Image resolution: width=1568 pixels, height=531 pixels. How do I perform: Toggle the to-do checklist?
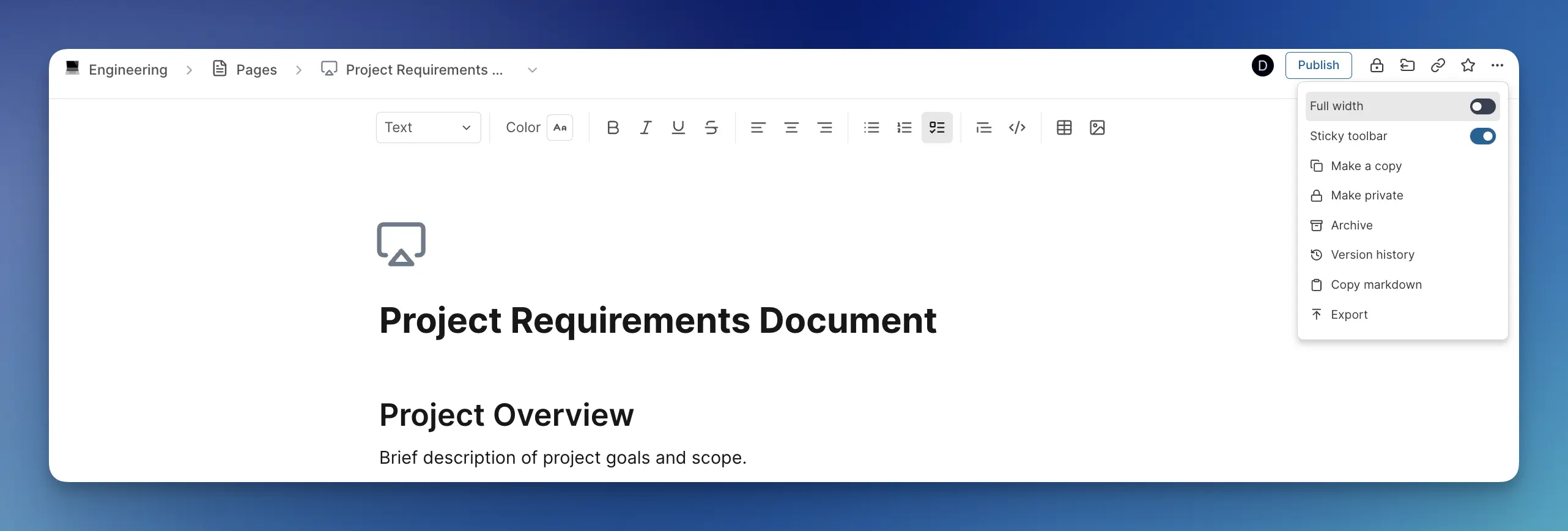click(x=937, y=127)
